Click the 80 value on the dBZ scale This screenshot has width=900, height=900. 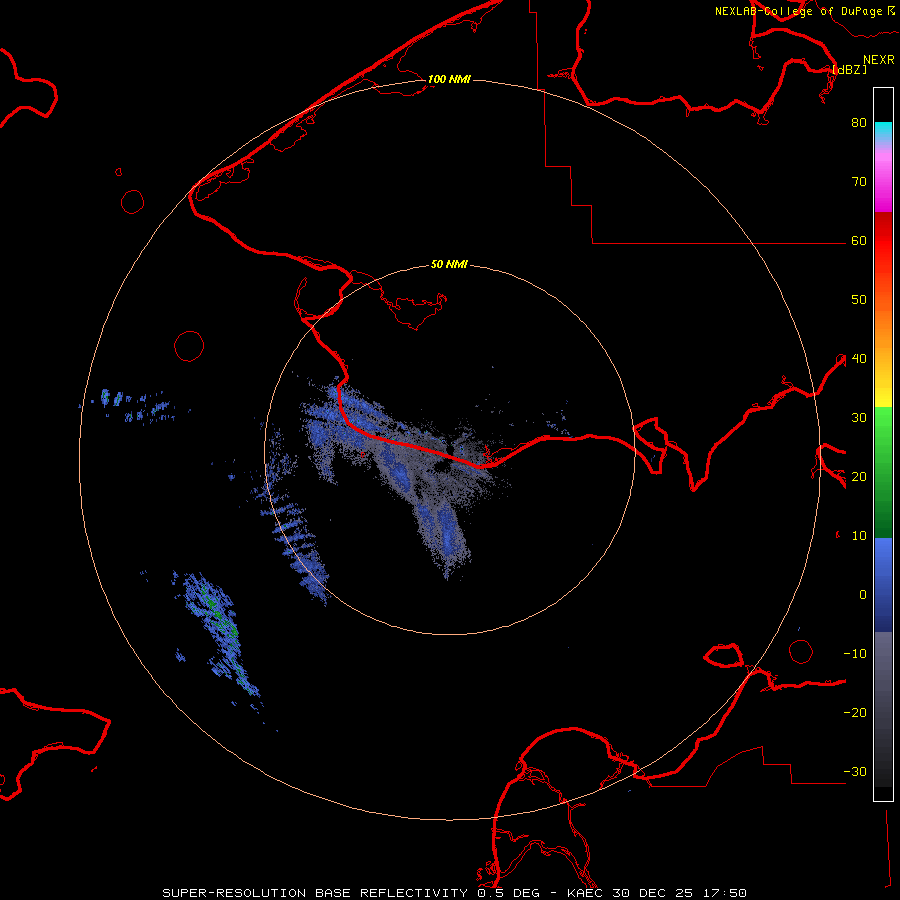coord(859,122)
